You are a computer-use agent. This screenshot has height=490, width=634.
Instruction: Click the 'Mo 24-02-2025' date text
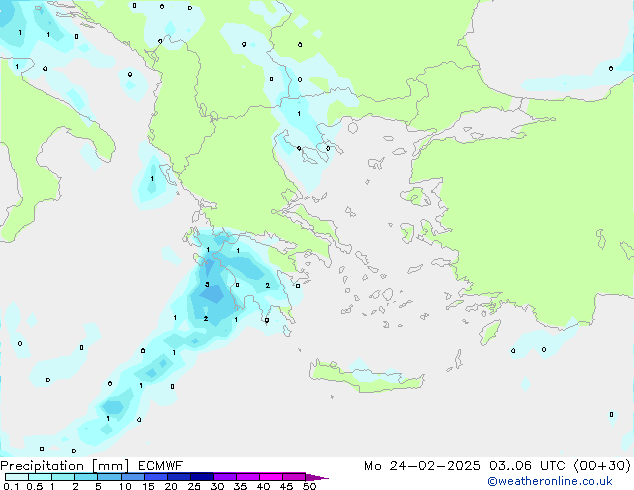(x=423, y=466)
